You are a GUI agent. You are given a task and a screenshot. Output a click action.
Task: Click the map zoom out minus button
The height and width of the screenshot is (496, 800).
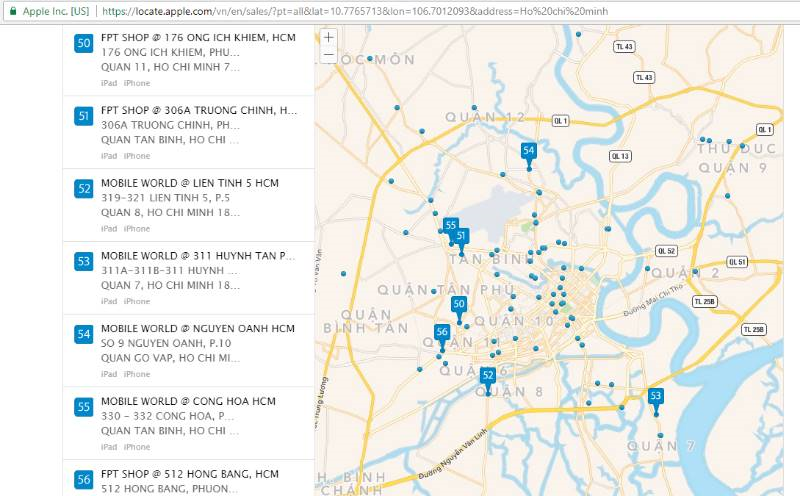pos(329,54)
